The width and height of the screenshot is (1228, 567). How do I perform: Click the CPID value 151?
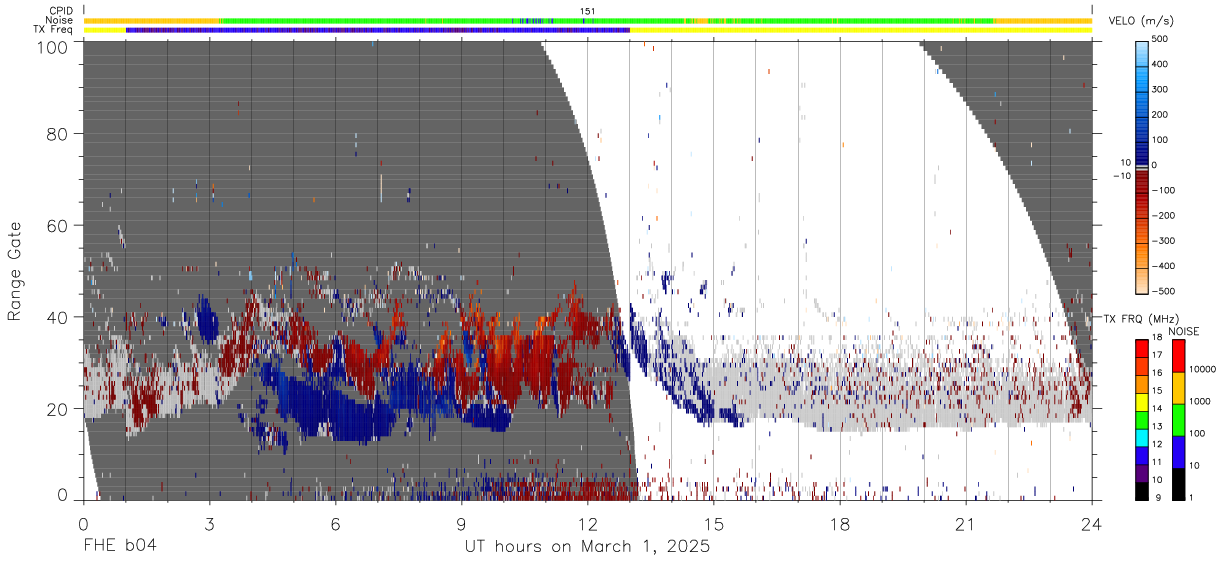pos(587,11)
